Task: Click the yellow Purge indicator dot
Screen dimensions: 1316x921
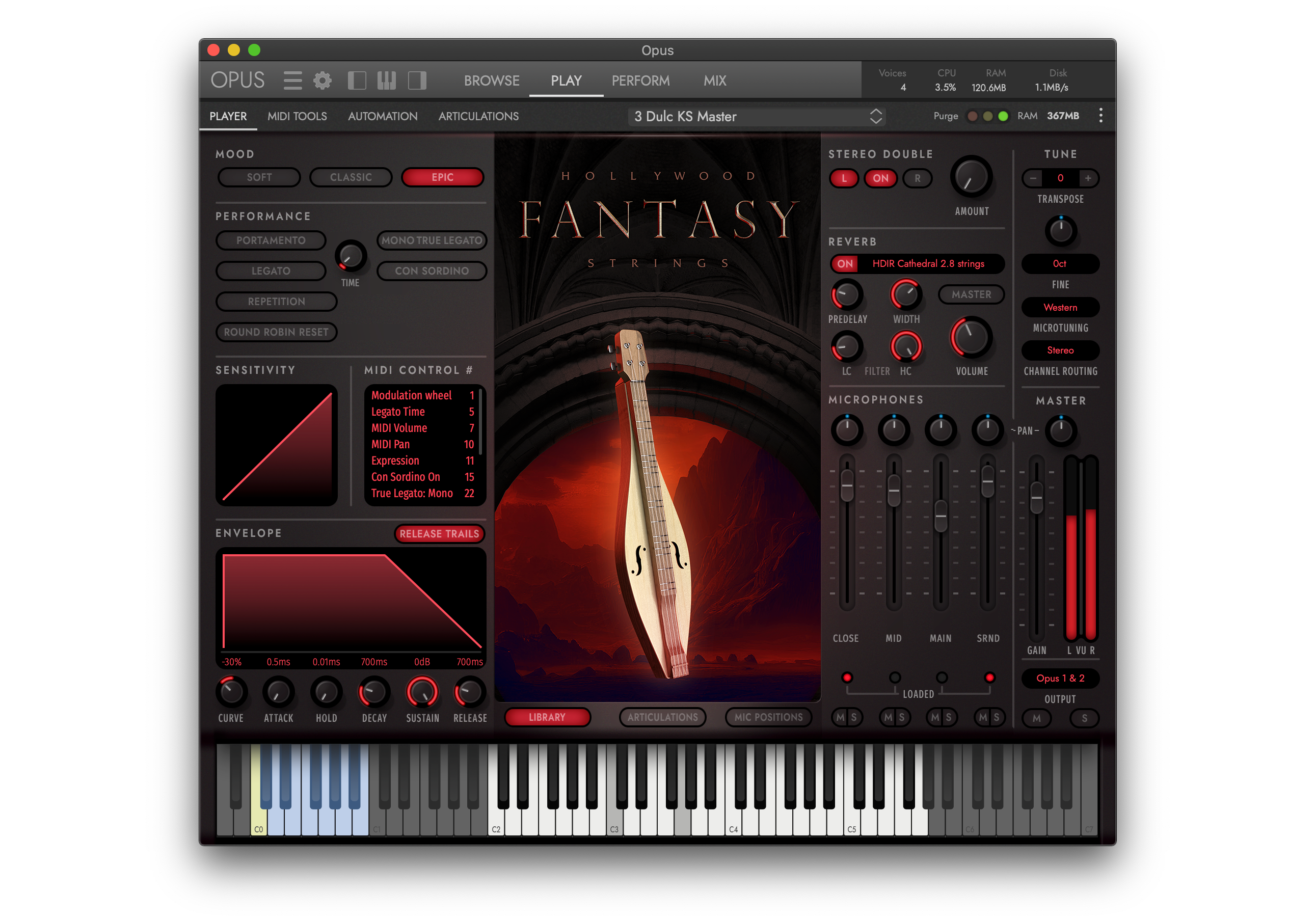Action: (x=987, y=116)
